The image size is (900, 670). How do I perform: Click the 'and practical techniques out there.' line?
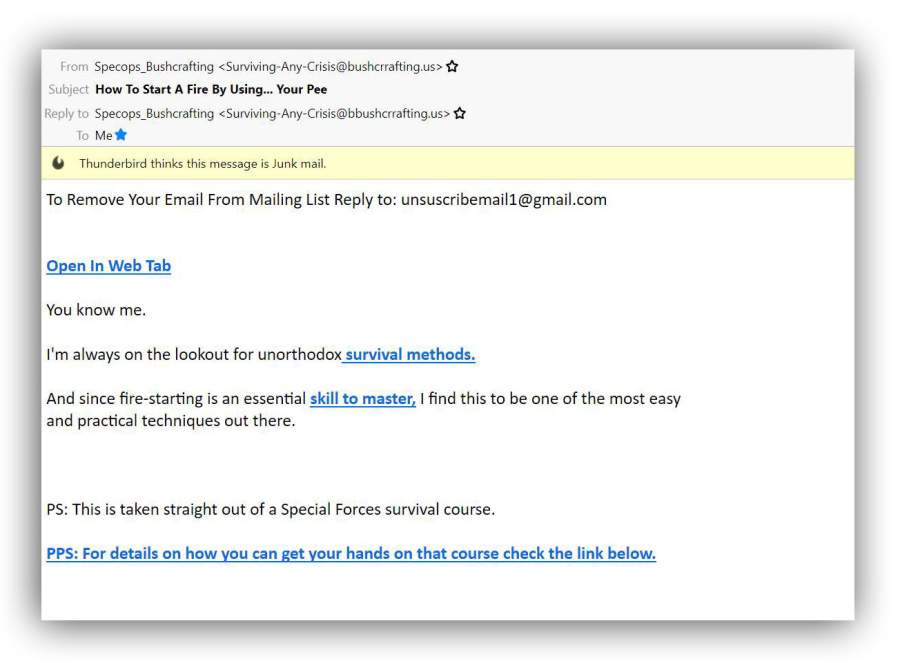click(170, 421)
